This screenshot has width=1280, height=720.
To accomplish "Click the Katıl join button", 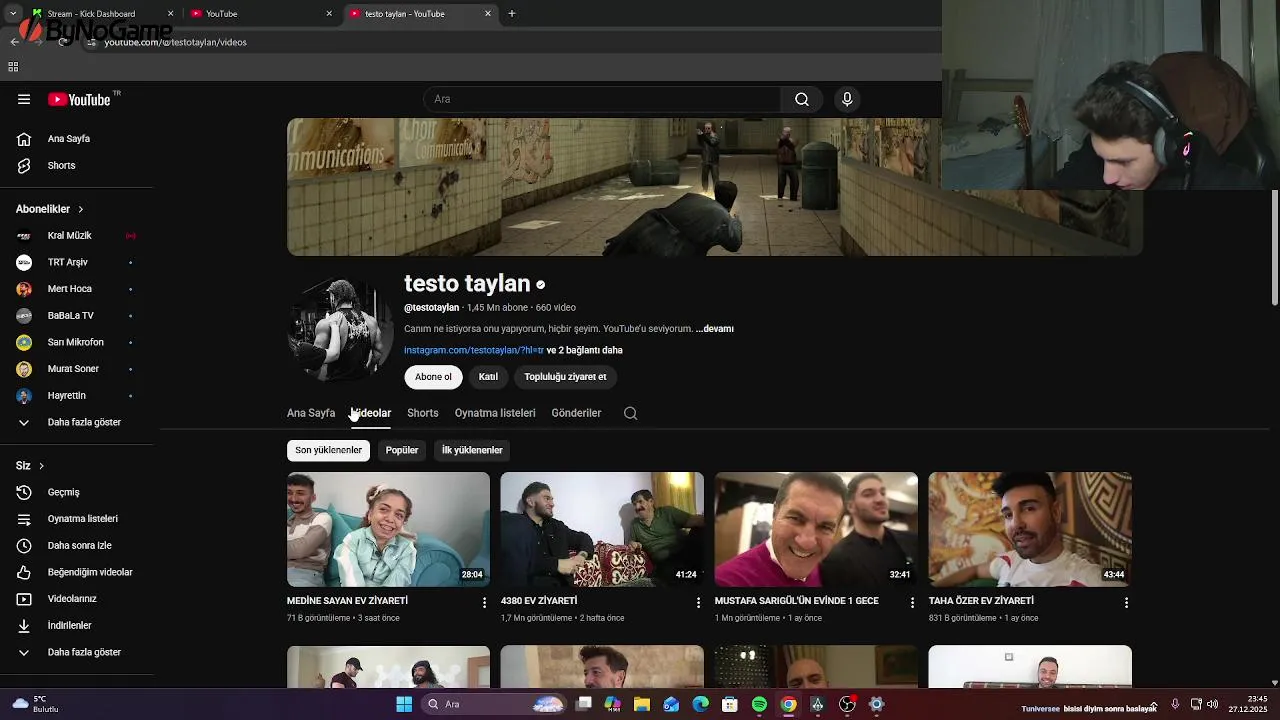I will (488, 377).
